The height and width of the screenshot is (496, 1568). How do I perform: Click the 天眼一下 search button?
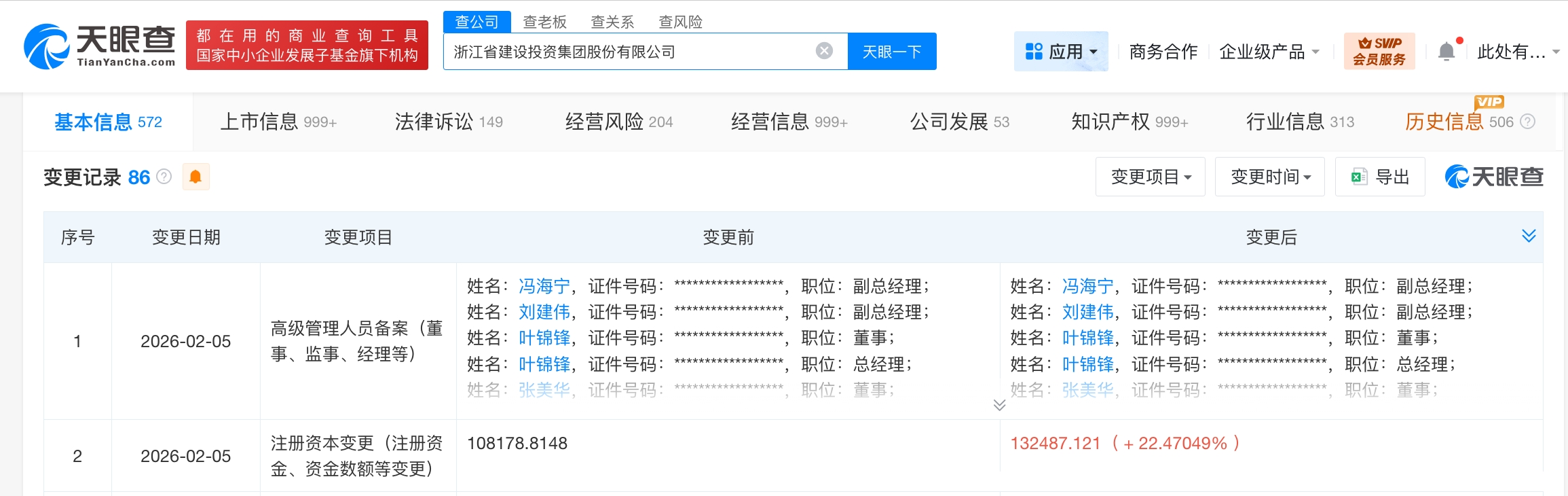(x=891, y=52)
